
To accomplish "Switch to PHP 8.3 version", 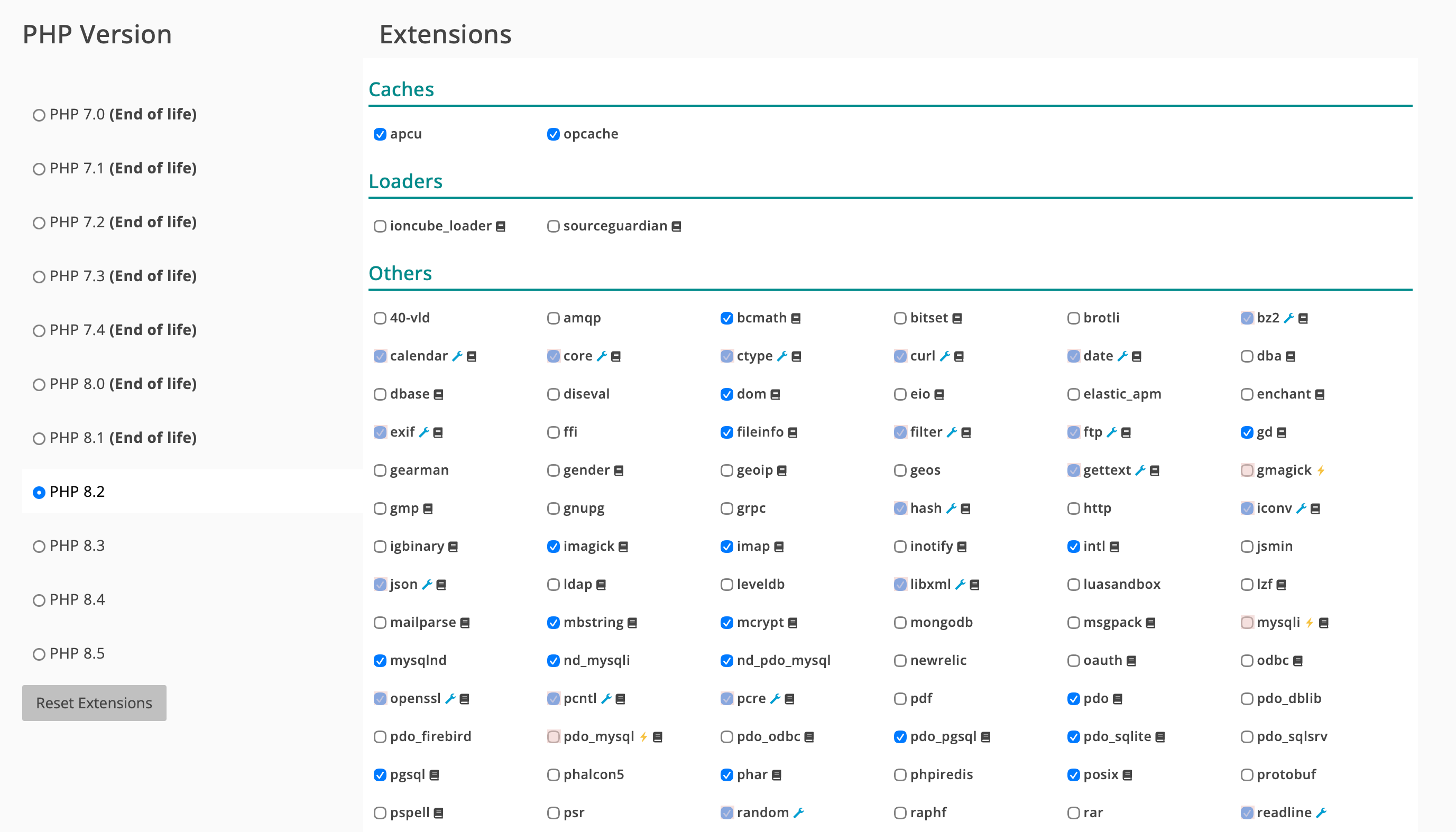I will click(39, 547).
